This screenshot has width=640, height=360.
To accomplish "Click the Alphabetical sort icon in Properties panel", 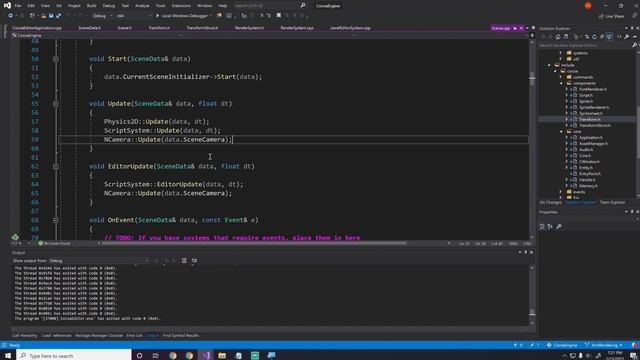I will point(550,227).
